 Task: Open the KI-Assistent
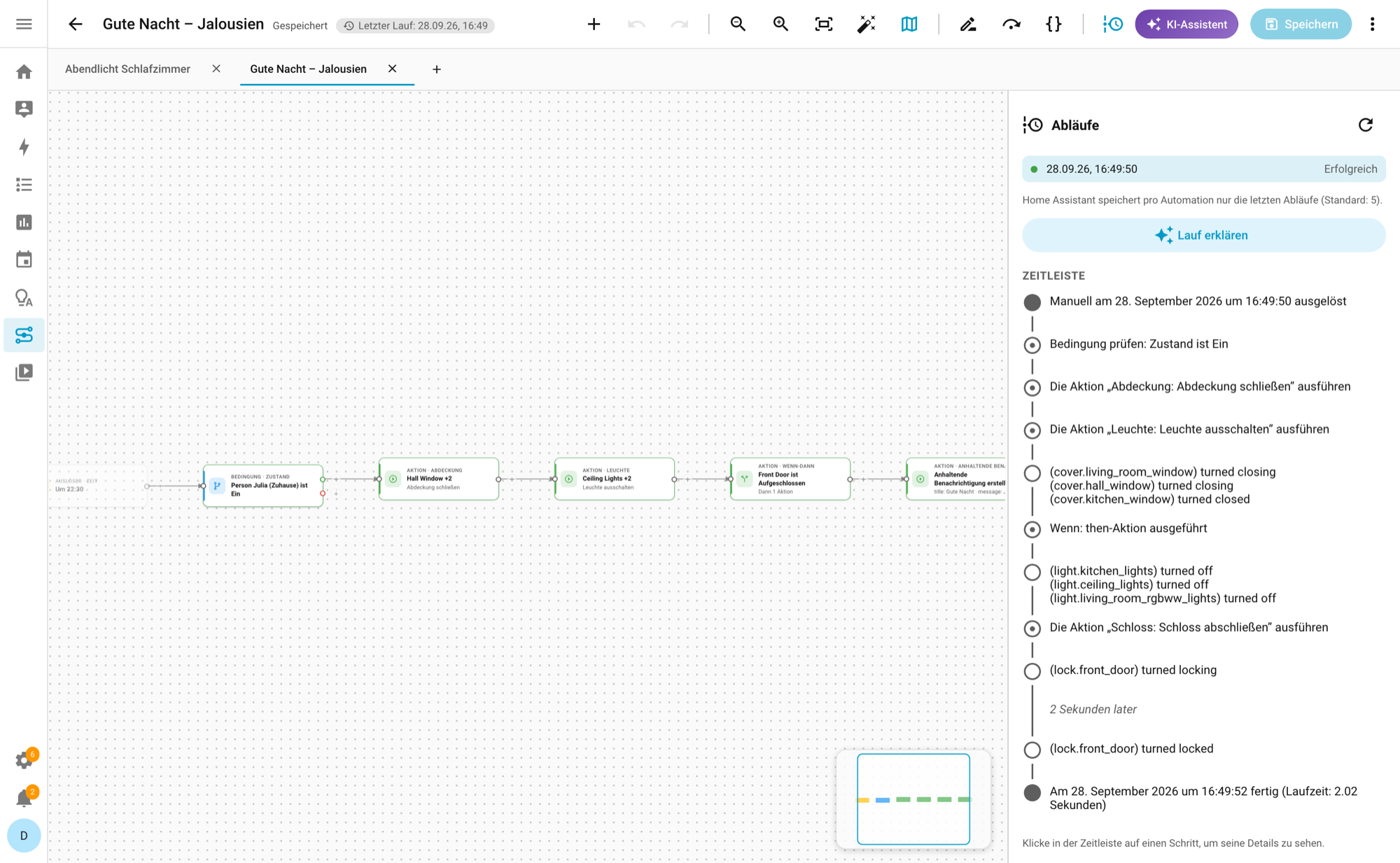1186,24
